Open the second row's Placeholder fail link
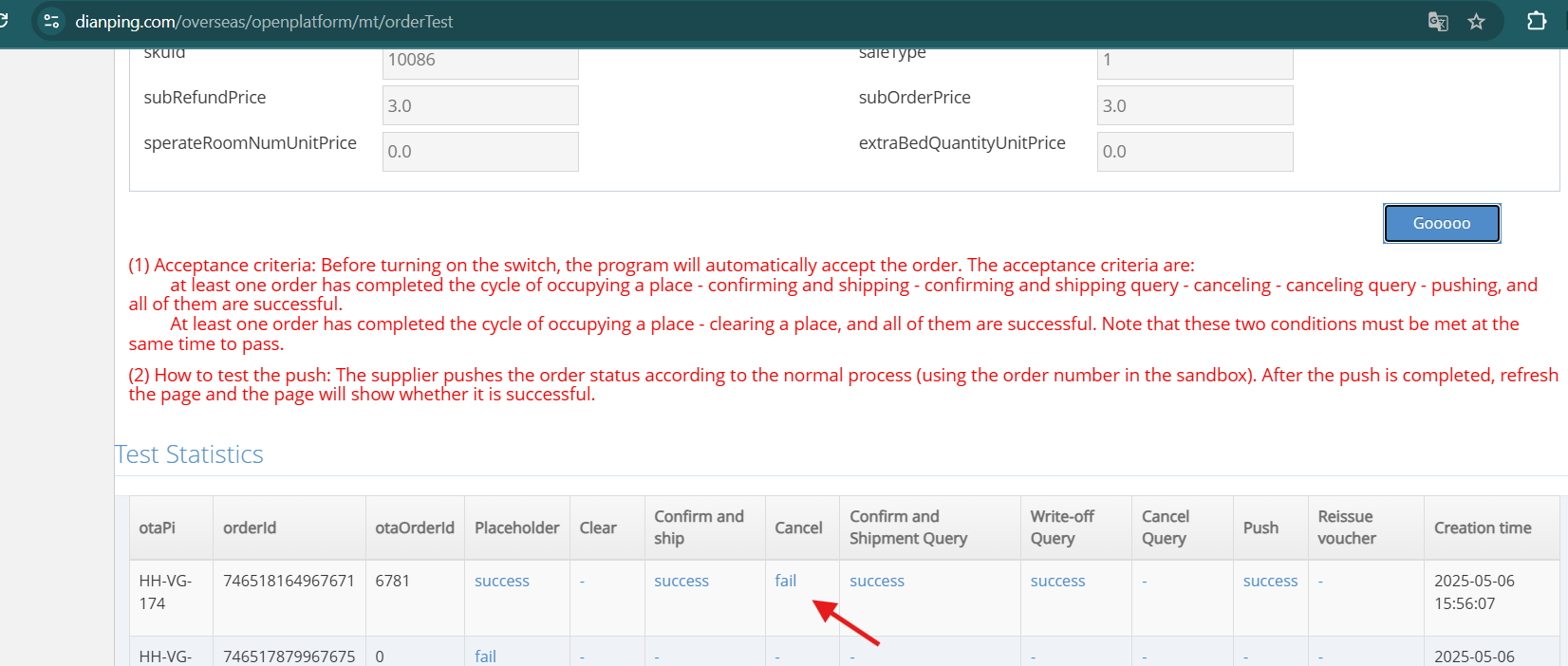The width and height of the screenshot is (1568, 666). [x=485, y=656]
